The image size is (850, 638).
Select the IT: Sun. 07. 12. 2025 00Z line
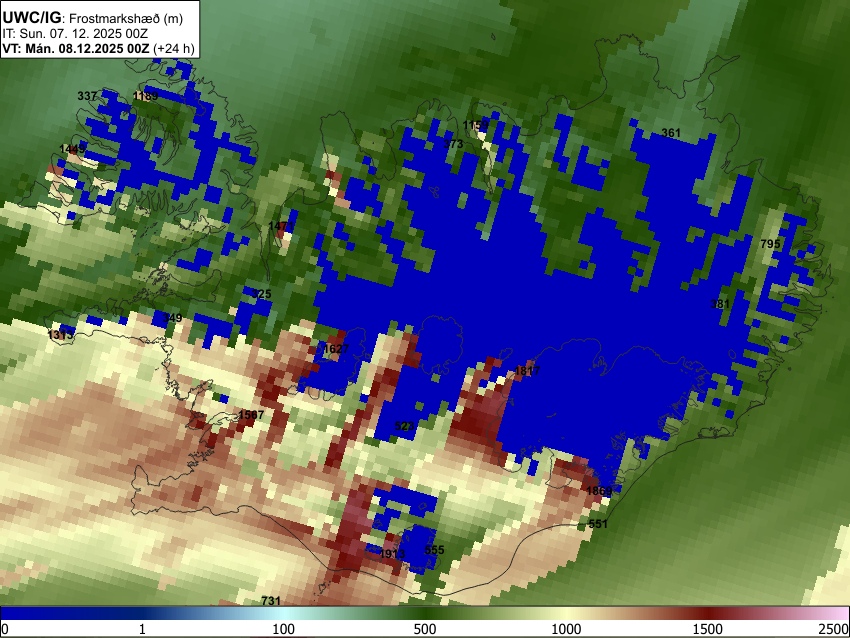click(75, 34)
